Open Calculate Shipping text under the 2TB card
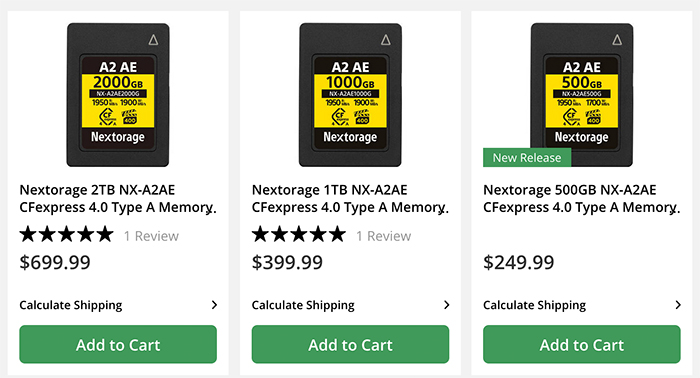This screenshot has width=700, height=378. click(x=71, y=305)
